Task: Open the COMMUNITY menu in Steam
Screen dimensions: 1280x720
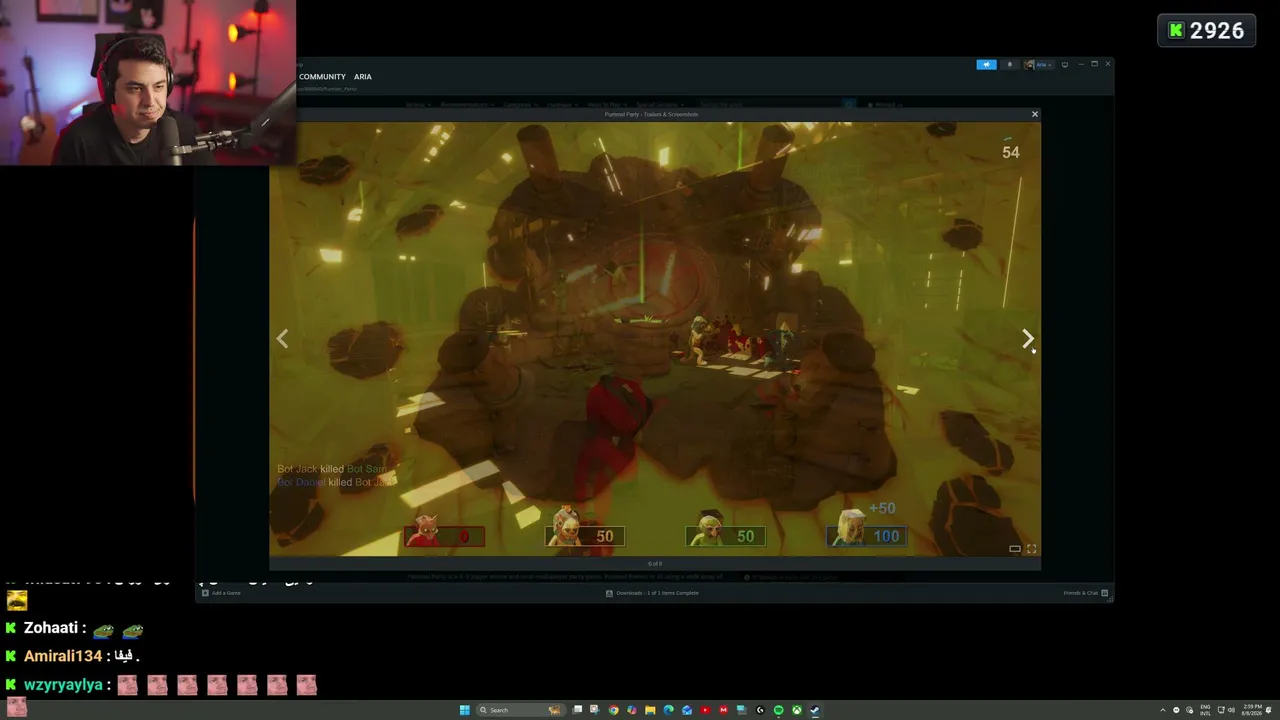Action: click(322, 77)
